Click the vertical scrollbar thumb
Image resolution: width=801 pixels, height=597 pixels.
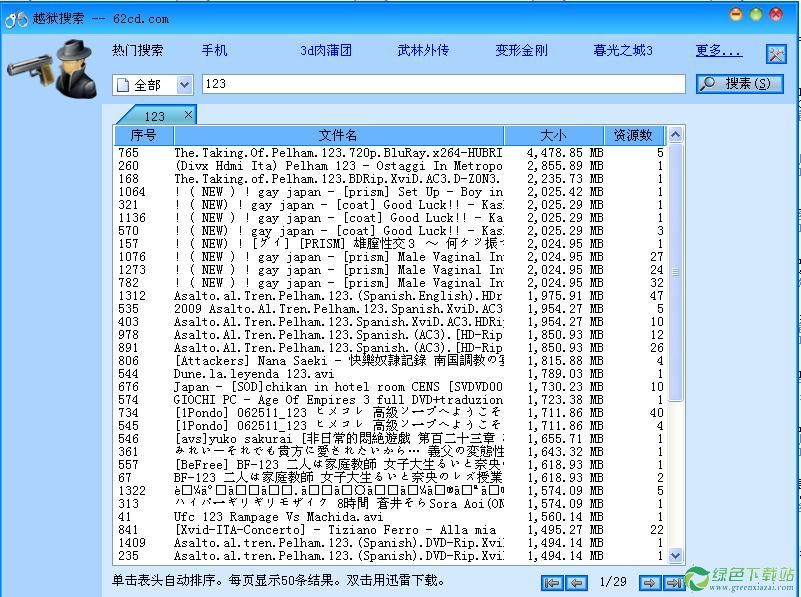[675, 273]
